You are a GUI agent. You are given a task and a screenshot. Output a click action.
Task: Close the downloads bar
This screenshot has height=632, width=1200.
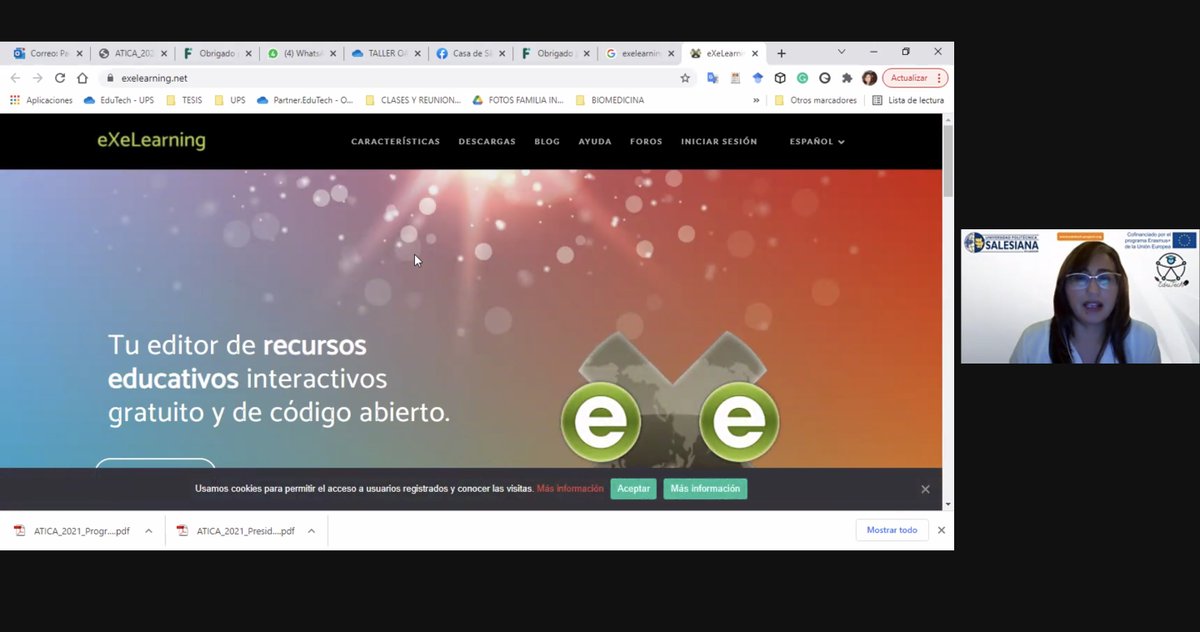pyautogui.click(x=941, y=530)
